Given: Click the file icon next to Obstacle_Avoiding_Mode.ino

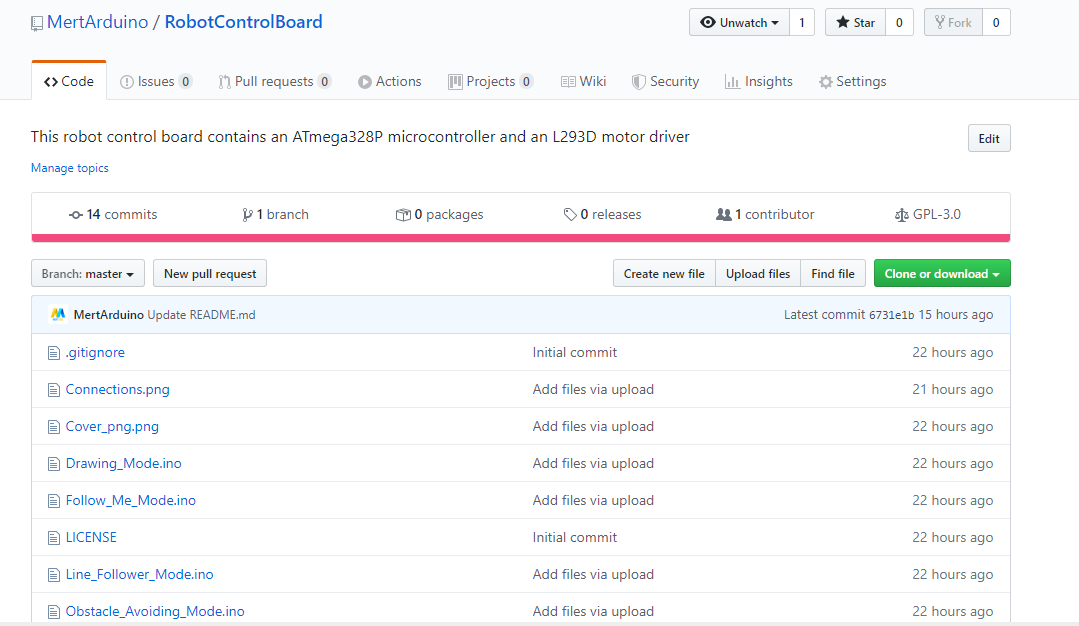Looking at the screenshot, I should coord(54,612).
